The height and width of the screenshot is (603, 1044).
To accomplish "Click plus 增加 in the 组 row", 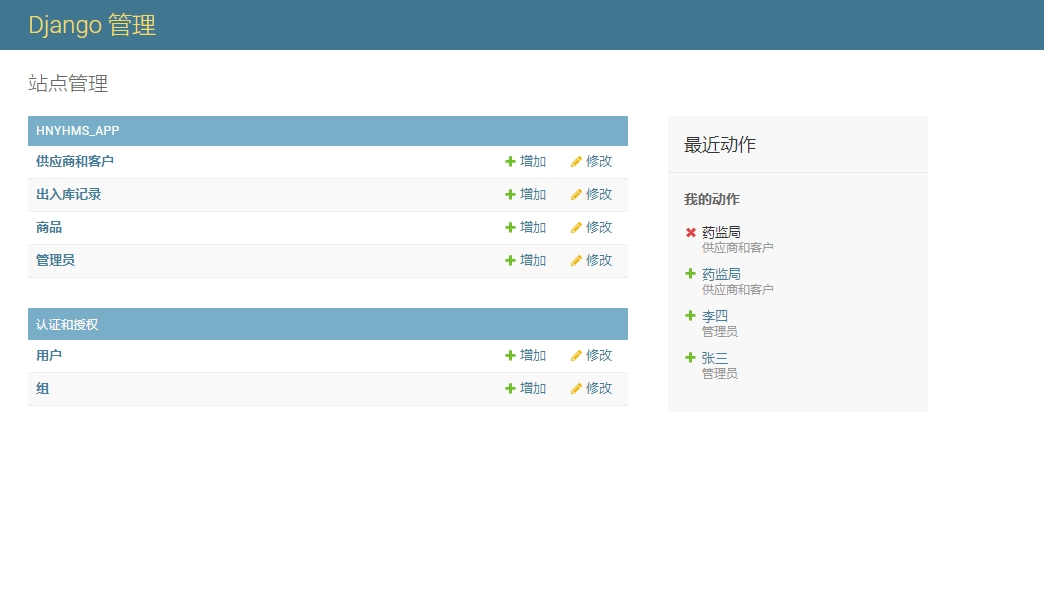I will (525, 389).
